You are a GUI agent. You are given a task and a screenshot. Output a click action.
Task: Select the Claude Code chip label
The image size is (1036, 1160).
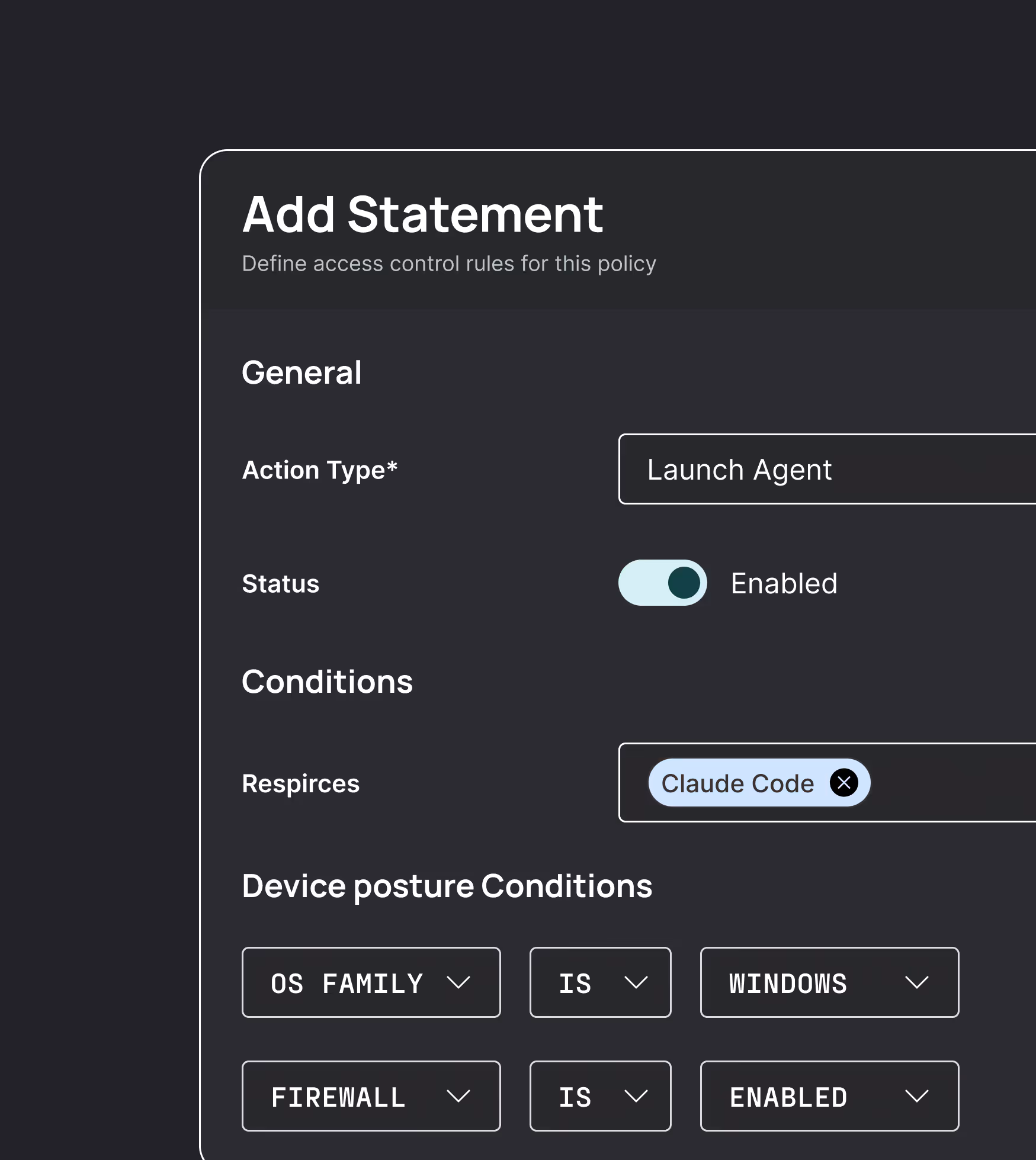(737, 783)
